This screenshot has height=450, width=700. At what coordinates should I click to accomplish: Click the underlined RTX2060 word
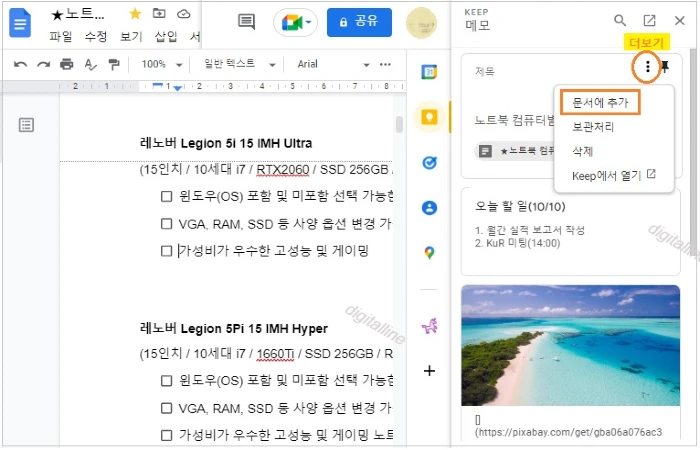283,170
